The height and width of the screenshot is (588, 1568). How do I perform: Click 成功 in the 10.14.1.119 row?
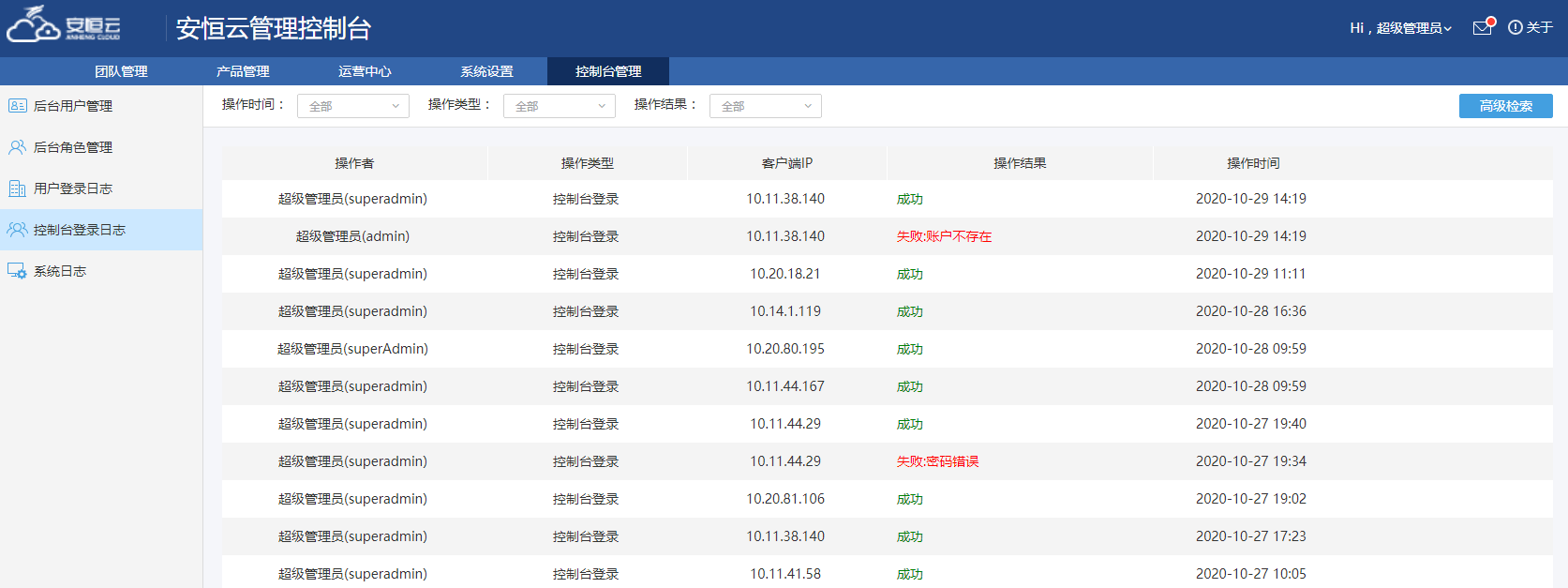(x=909, y=311)
